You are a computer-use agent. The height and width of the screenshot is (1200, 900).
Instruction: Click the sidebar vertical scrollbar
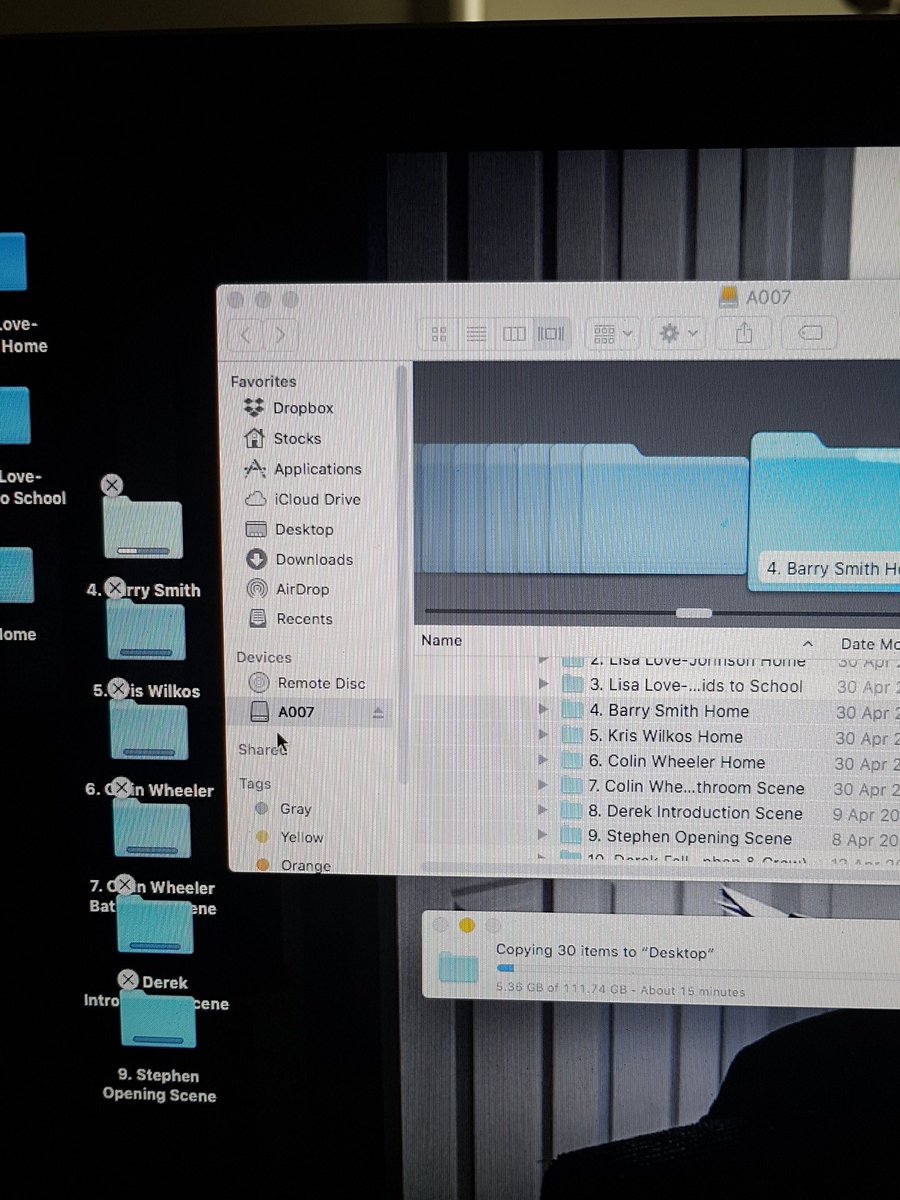click(x=402, y=575)
